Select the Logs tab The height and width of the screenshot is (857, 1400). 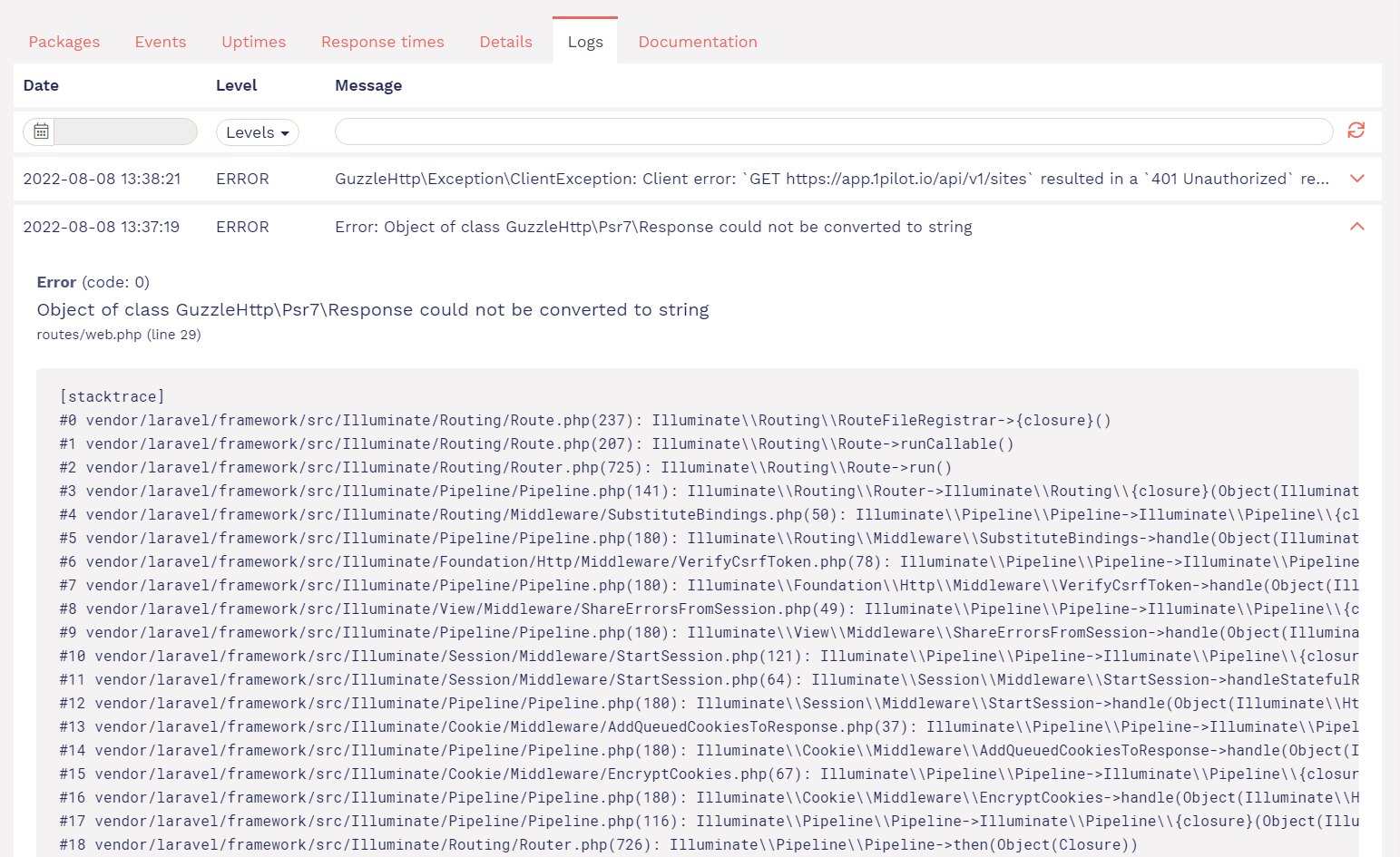pos(585,42)
